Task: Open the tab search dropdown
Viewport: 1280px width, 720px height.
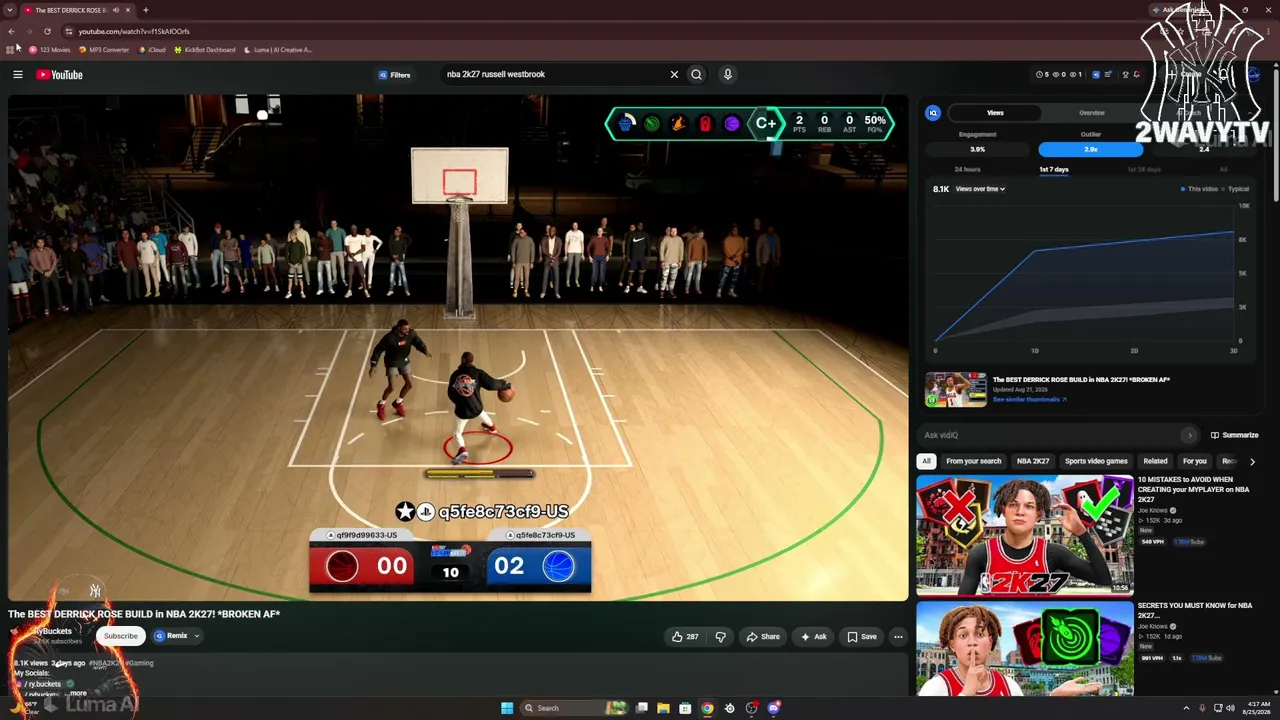Action: 9,10
